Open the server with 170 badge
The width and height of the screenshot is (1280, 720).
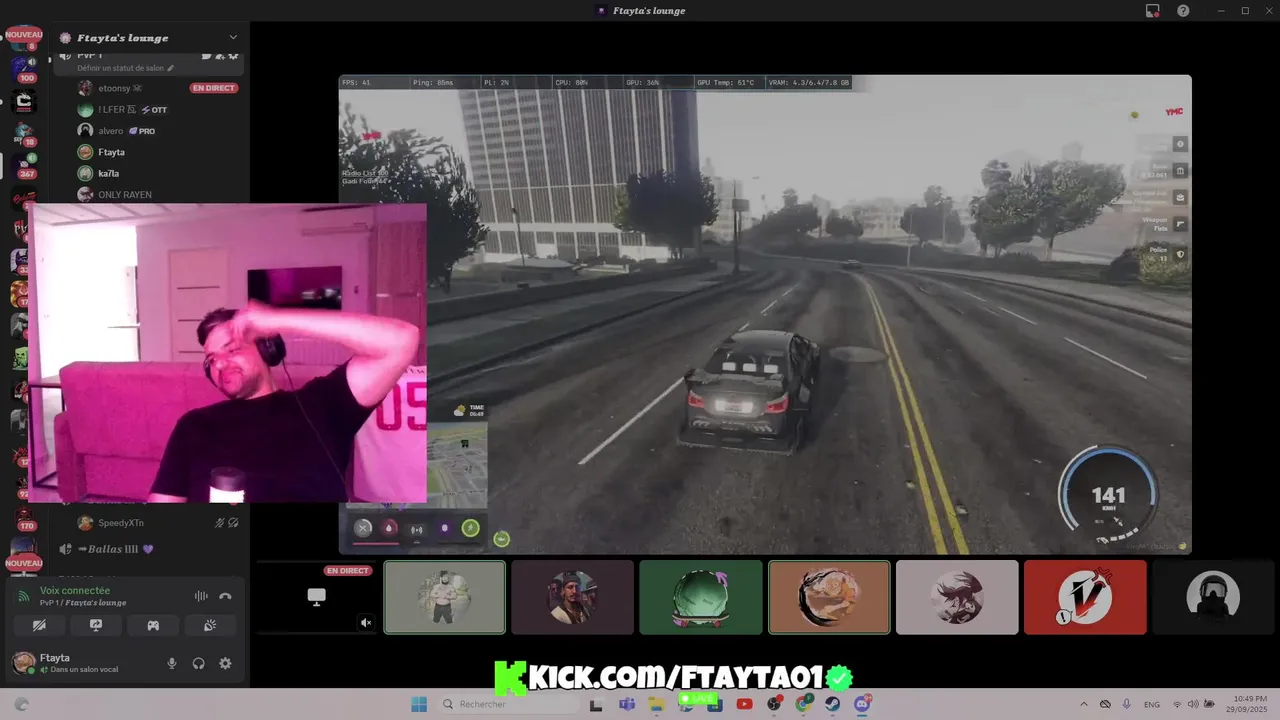point(24,518)
